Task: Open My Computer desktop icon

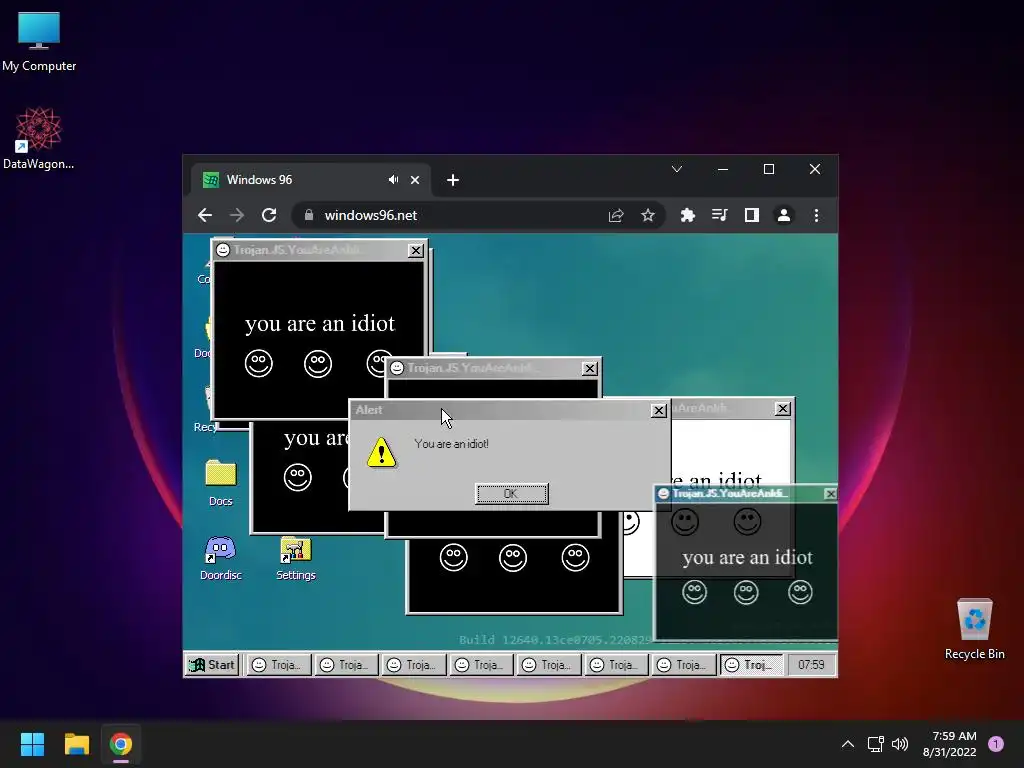Action: tap(39, 42)
